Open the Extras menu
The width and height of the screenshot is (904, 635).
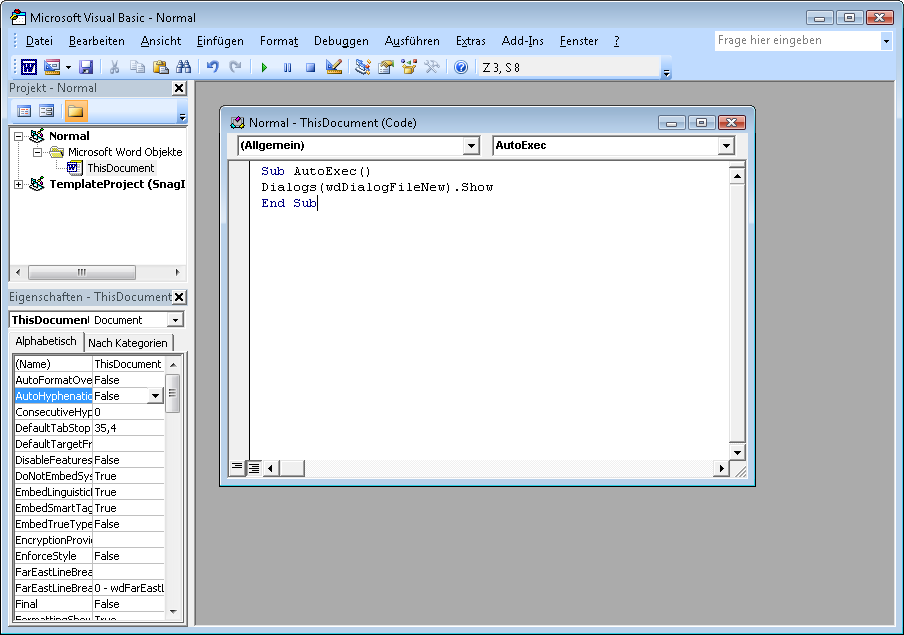tap(470, 41)
